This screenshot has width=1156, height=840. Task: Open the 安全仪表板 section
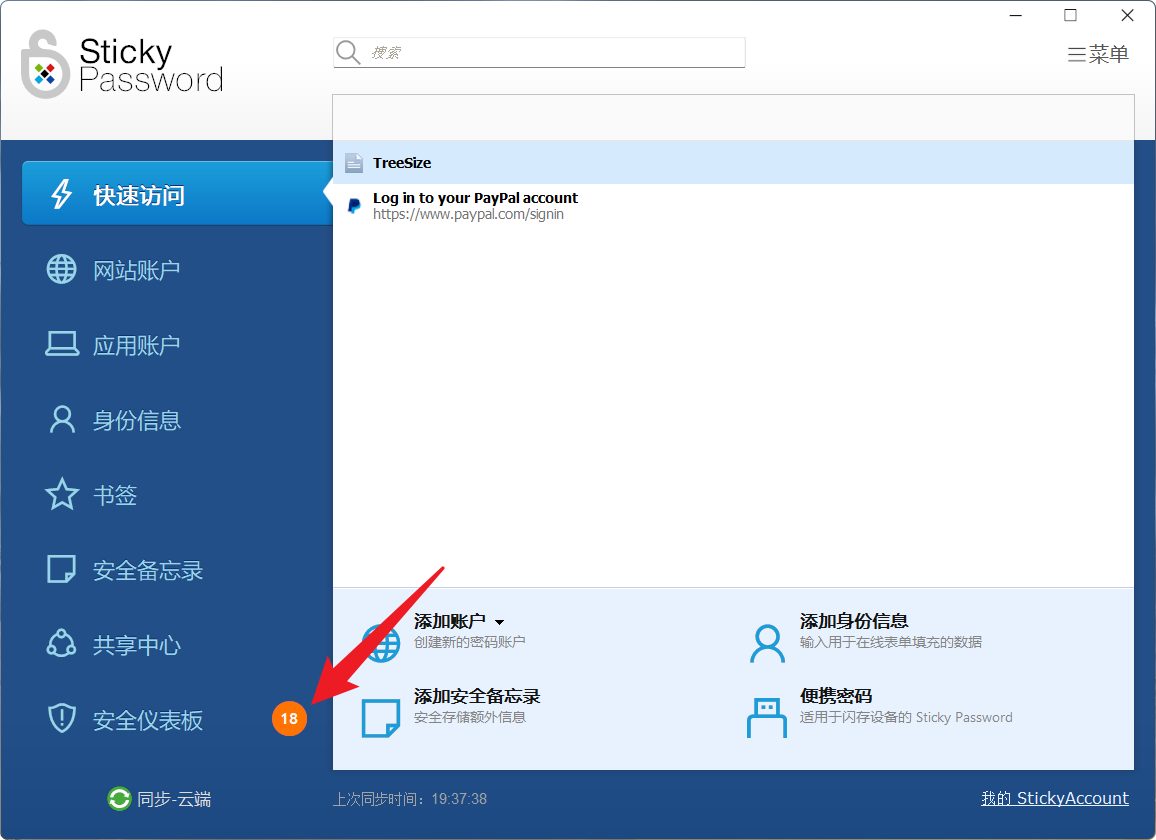[x=147, y=721]
